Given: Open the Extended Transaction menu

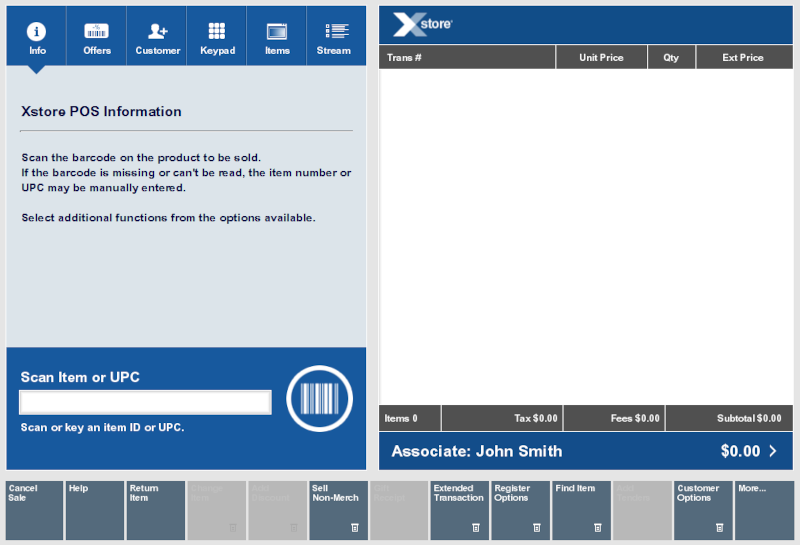Looking at the screenshot, I should 460,510.
